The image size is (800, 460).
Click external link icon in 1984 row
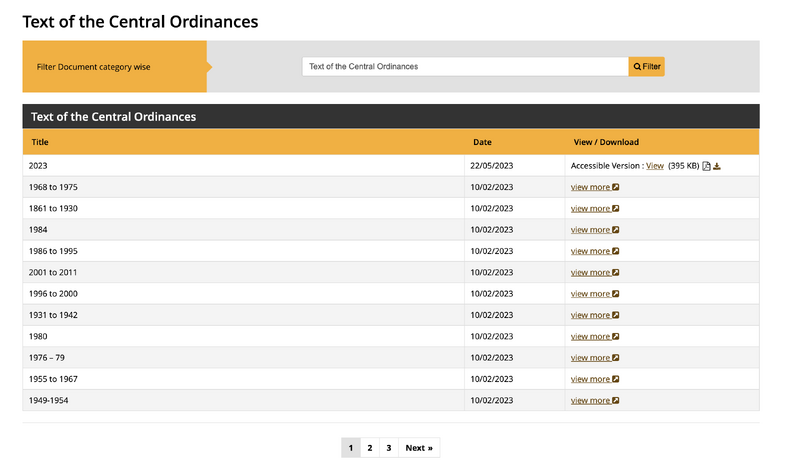point(616,230)
